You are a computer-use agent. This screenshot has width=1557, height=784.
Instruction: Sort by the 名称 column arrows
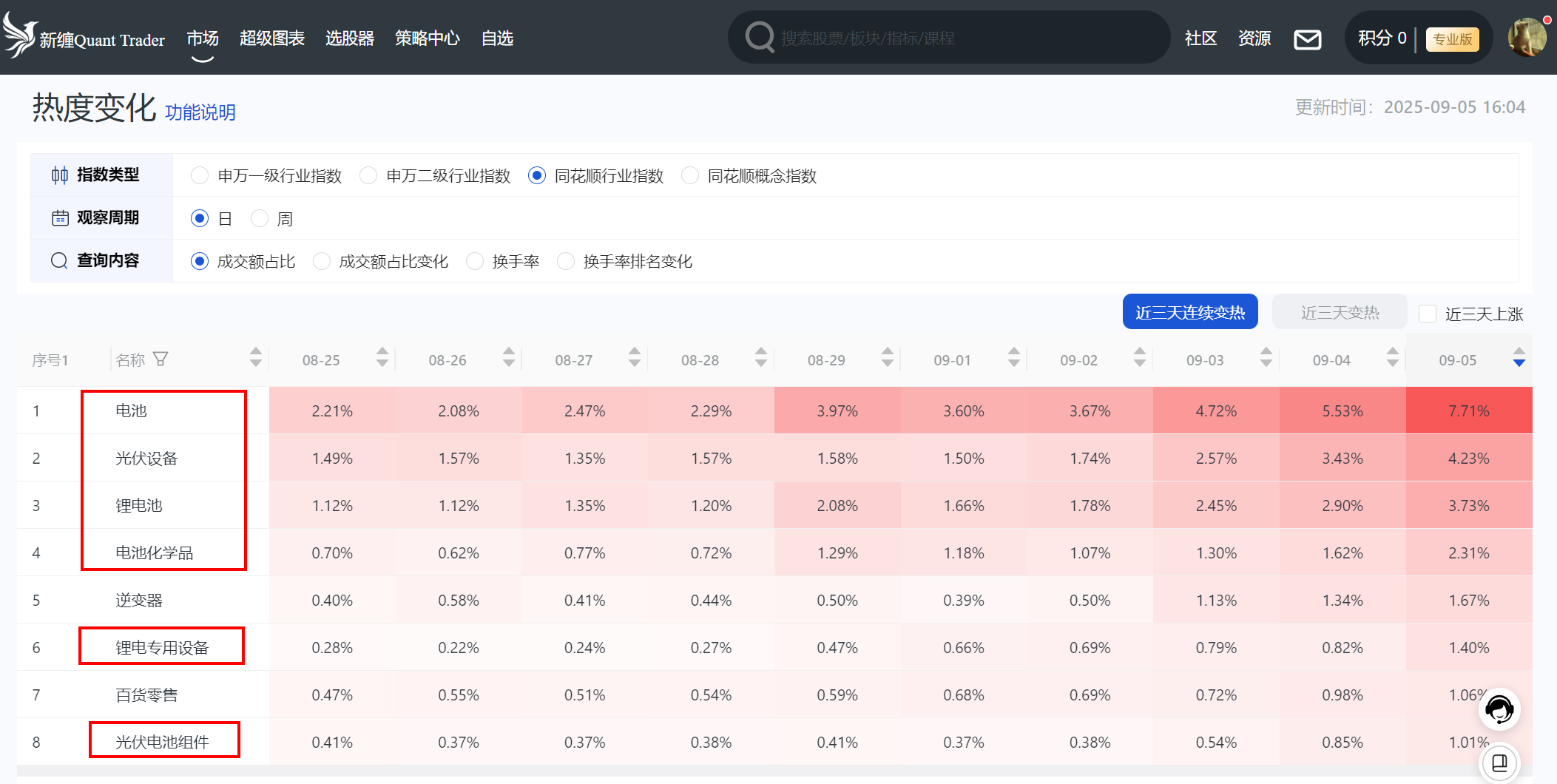click(x=255, y=357)
